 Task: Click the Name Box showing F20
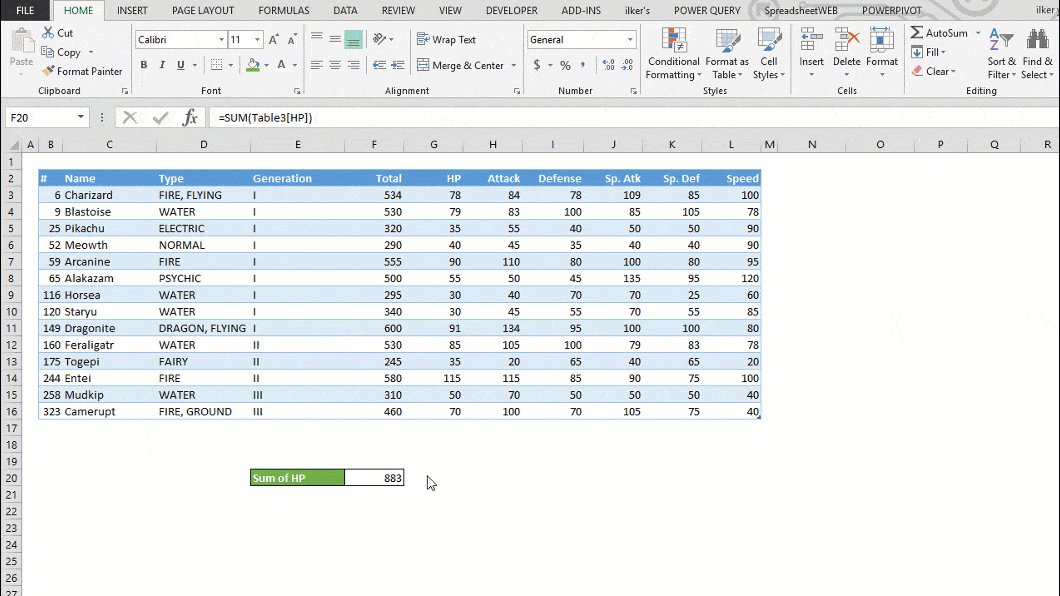tap(40, 117)
